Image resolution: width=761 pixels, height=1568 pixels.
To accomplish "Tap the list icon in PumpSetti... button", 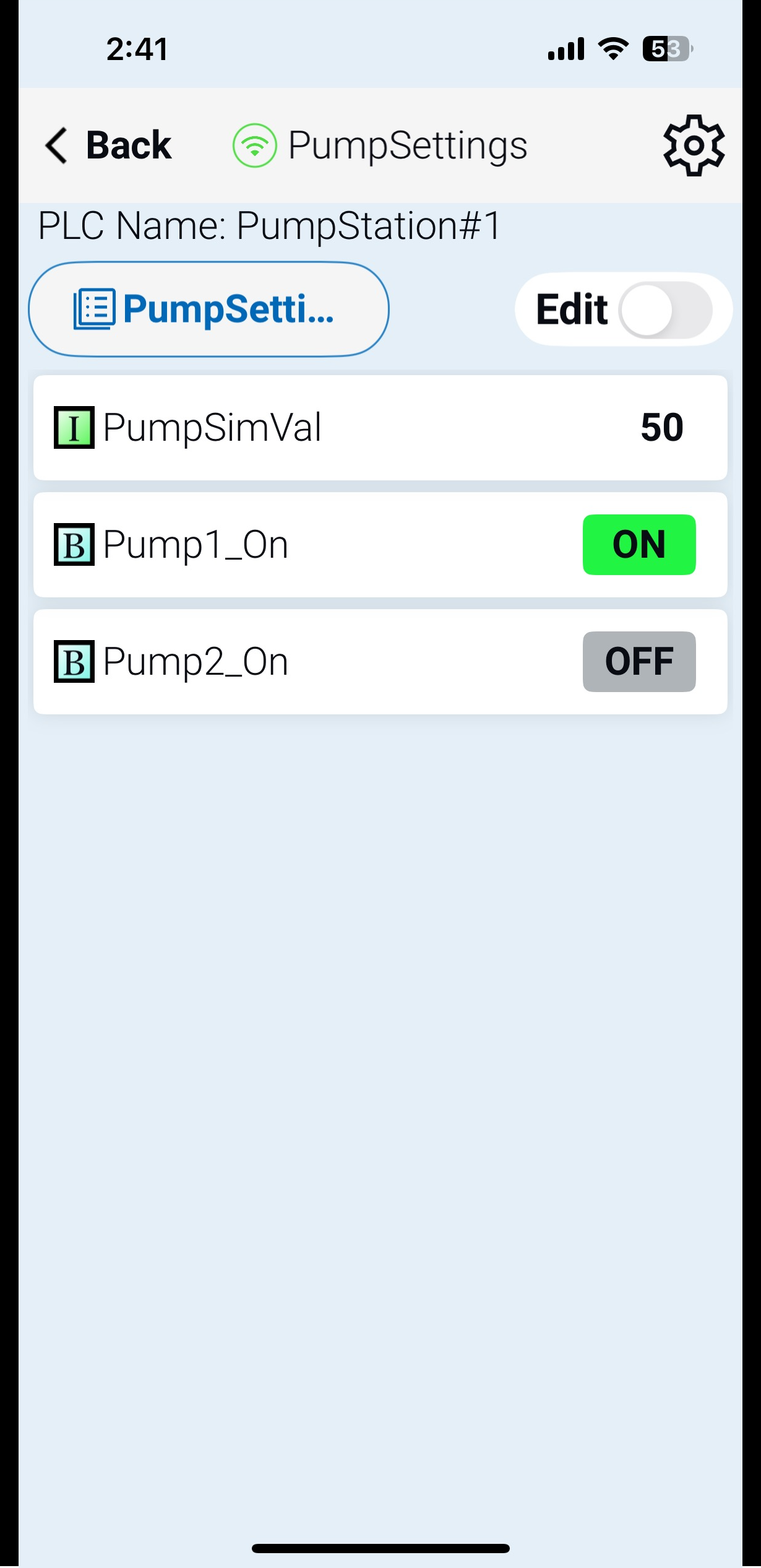I will click(x=94, y=309).
